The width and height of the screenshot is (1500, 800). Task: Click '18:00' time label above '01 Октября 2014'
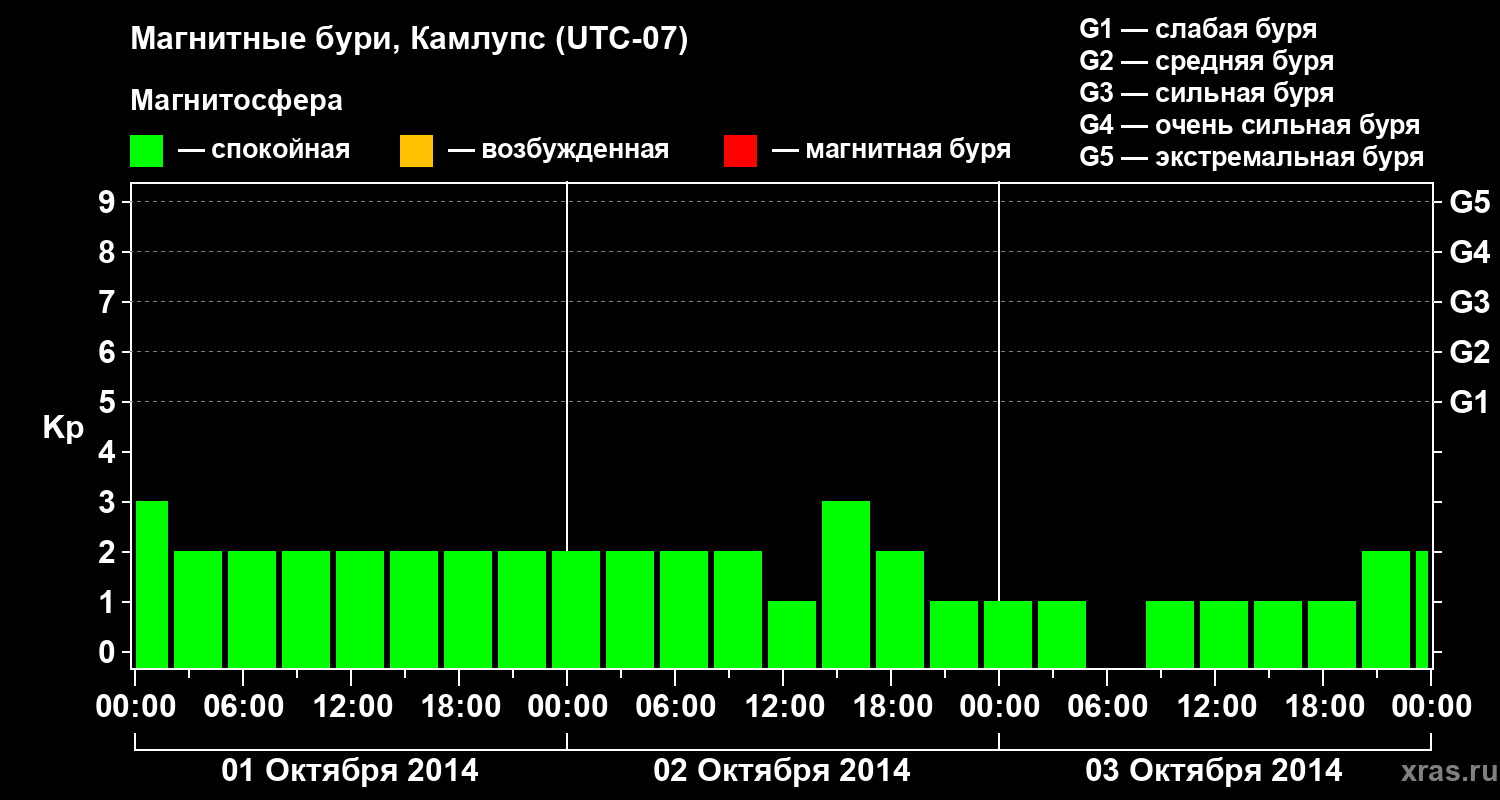[459, 707]
